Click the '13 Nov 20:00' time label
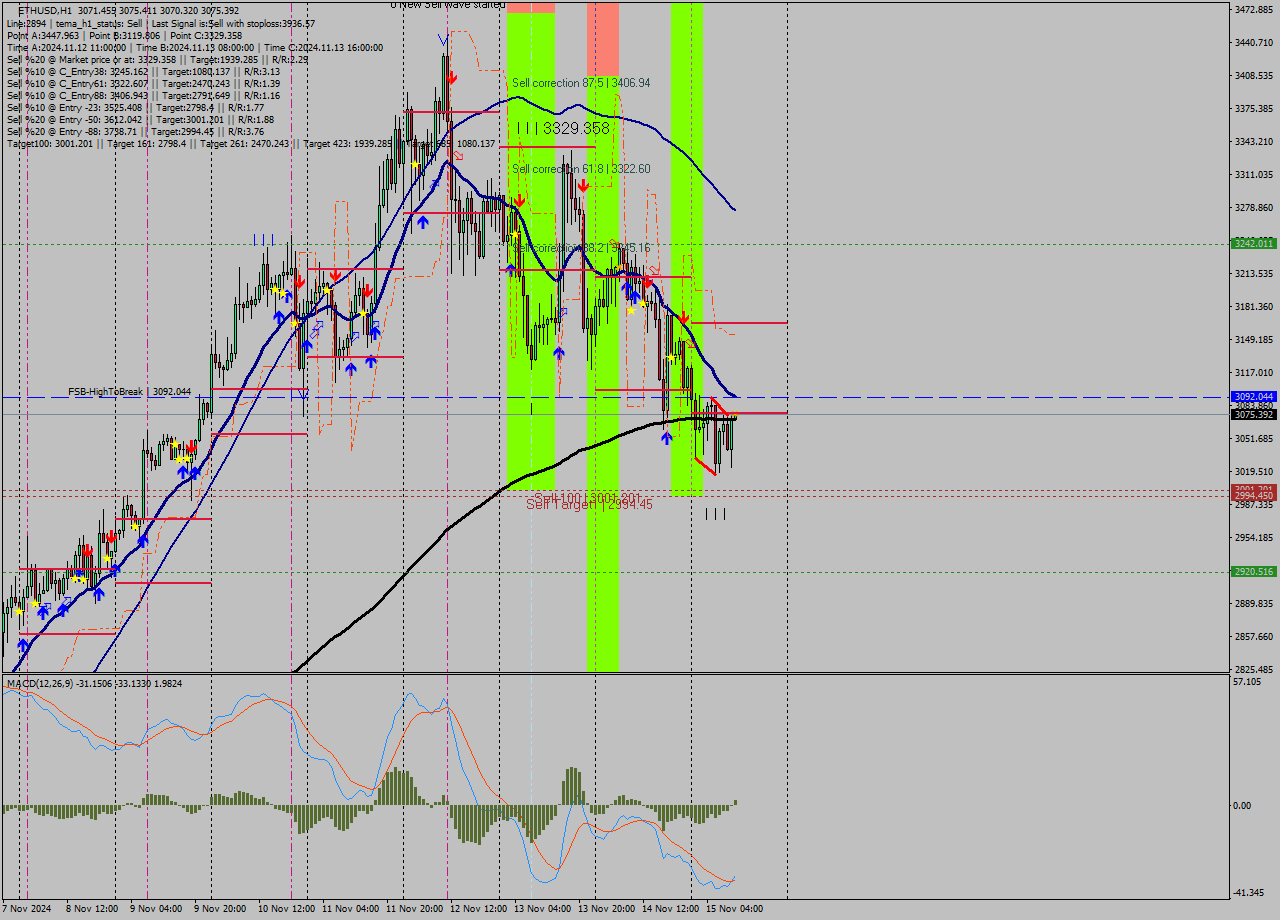1280x920 pixels. [606, 909]
